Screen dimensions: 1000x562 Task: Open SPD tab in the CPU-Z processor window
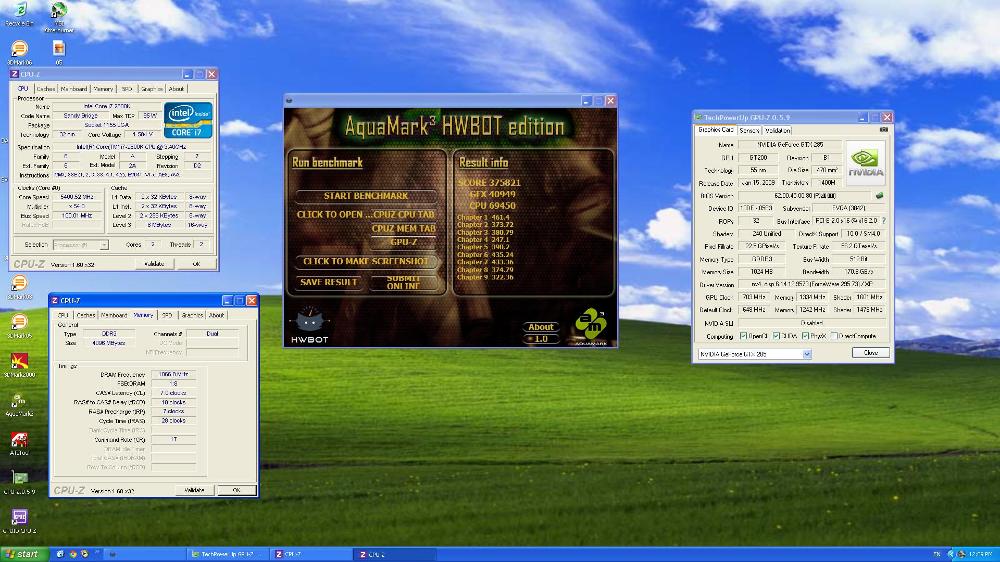(x=127, y=89)
